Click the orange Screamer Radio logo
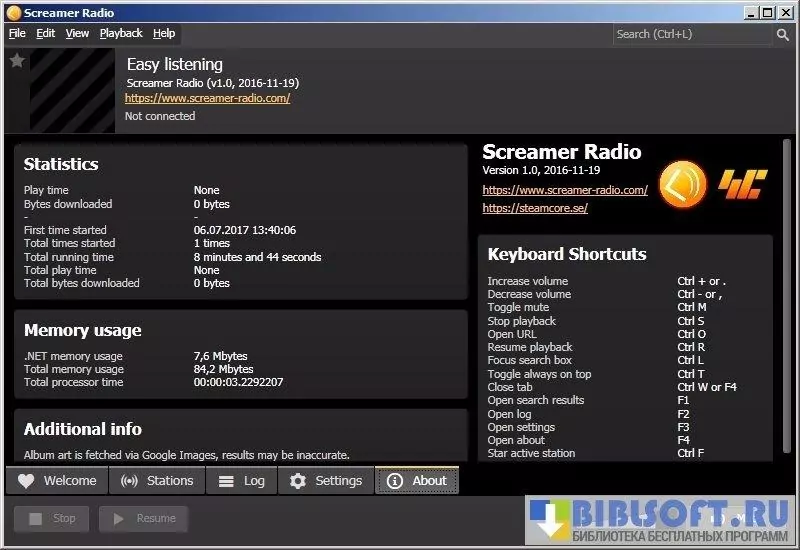Image resolution: width=800 pixels, height=550 pixels. coord(683,183)
